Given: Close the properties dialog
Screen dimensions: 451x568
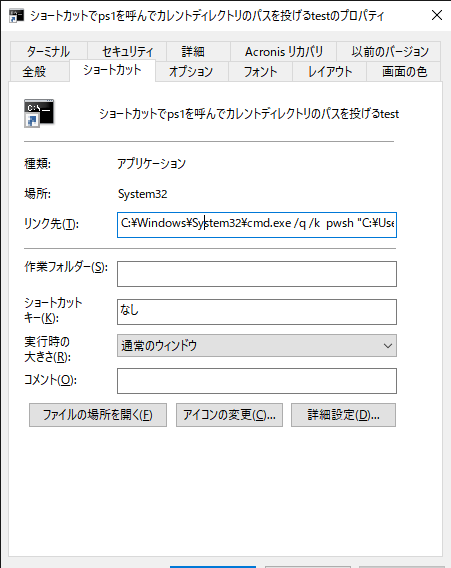Looking at the screenshot, I should [437, 15].
